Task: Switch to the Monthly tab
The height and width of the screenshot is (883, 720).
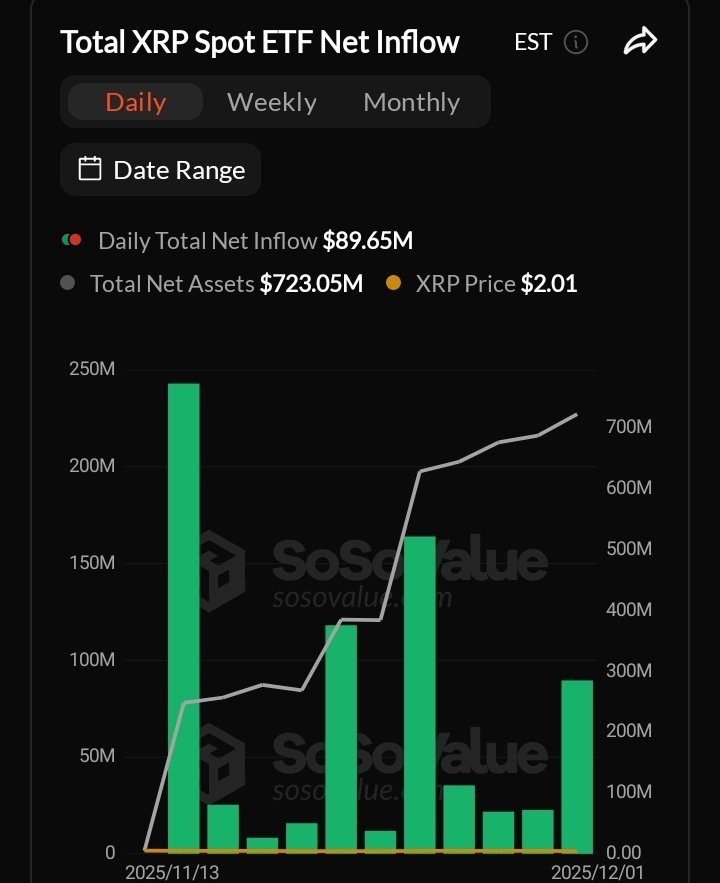Action: click(x=411, y=102)
